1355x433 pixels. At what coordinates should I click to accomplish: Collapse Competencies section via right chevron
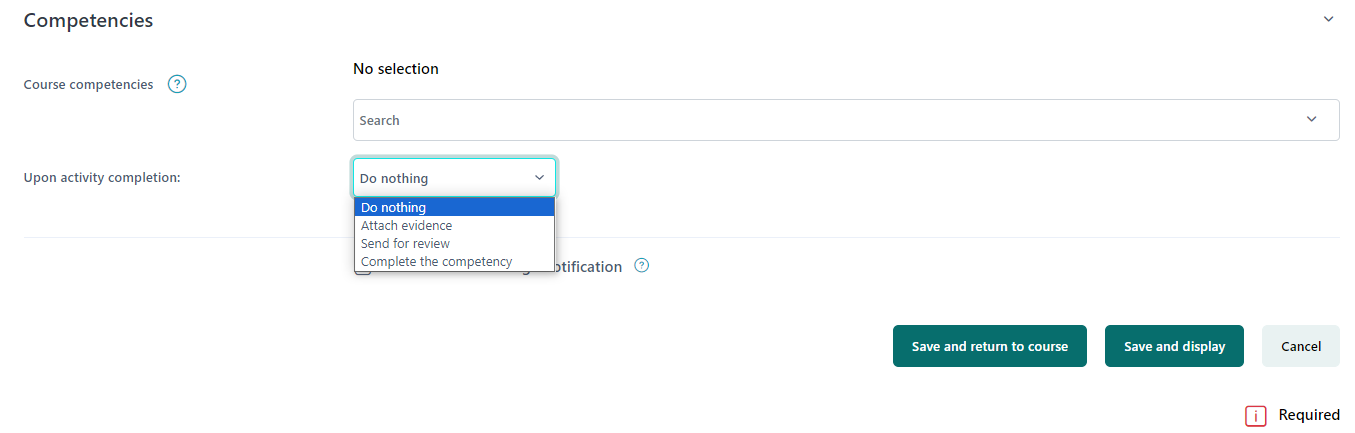[1328, 19]
